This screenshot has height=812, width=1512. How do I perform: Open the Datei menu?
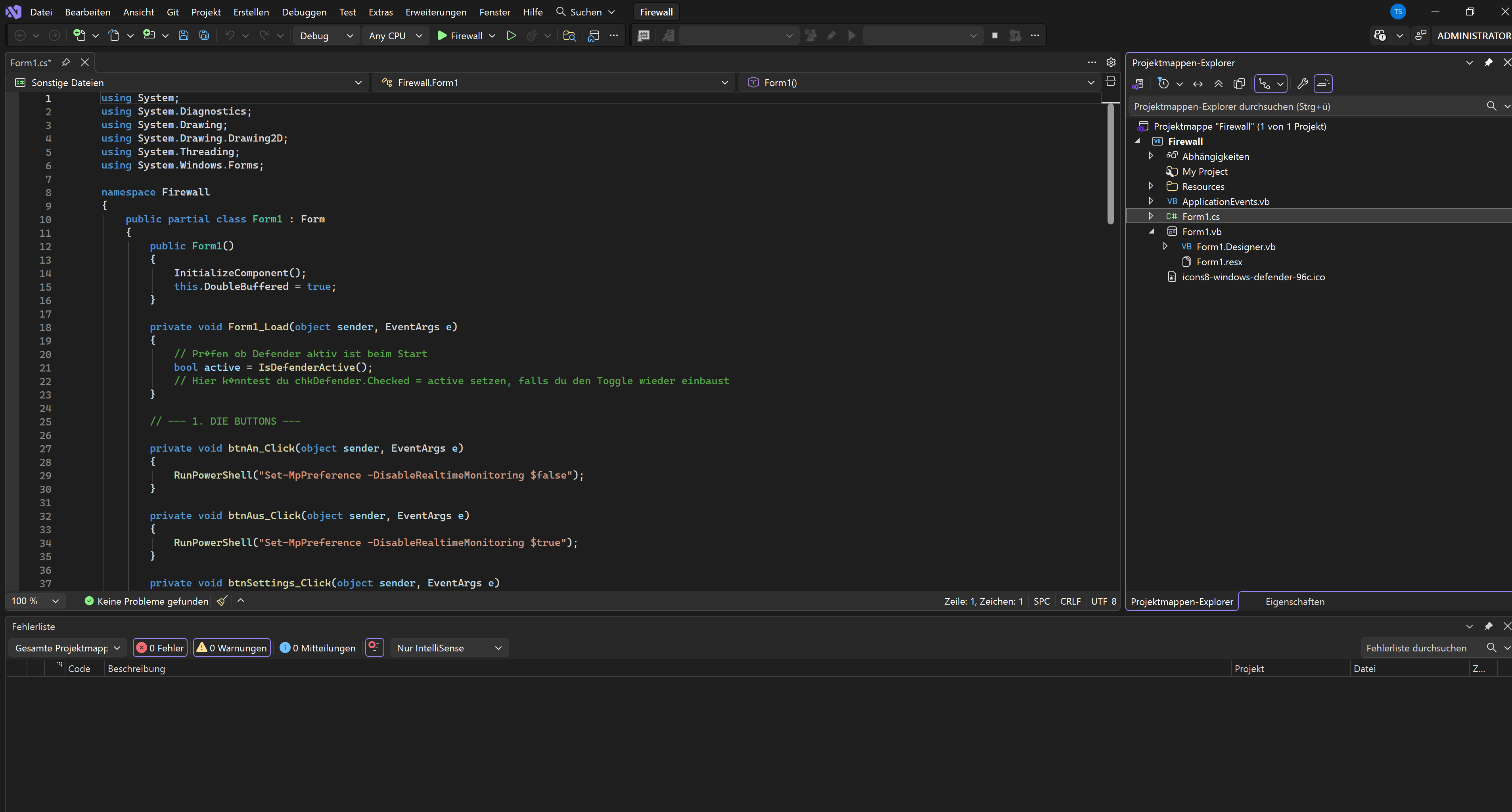[x=41, y=12]
